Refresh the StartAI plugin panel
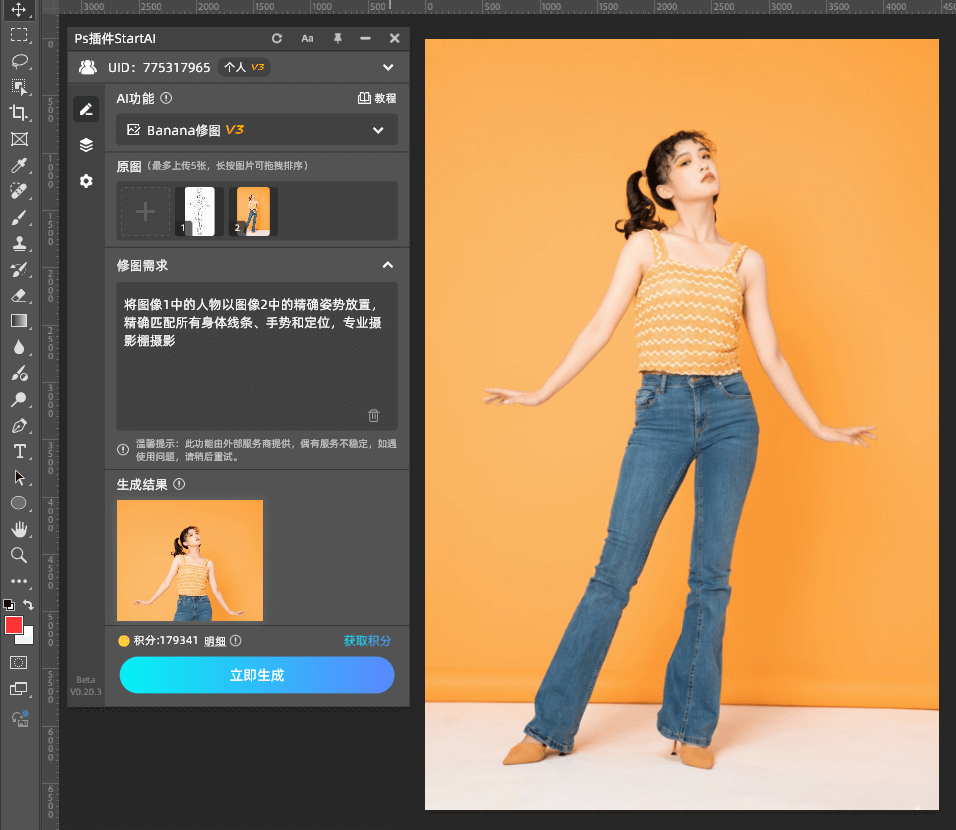Screen dimensions: 956x830 click(x=277, y=38)
